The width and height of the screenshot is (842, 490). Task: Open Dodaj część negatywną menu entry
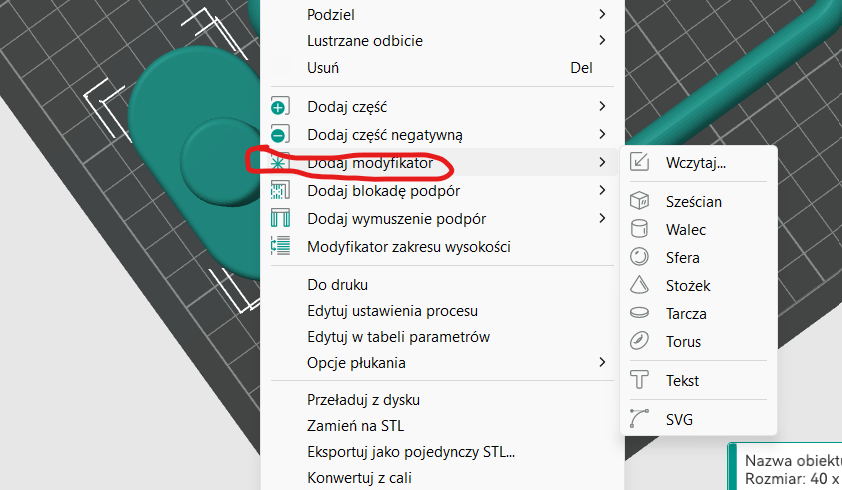384,135
